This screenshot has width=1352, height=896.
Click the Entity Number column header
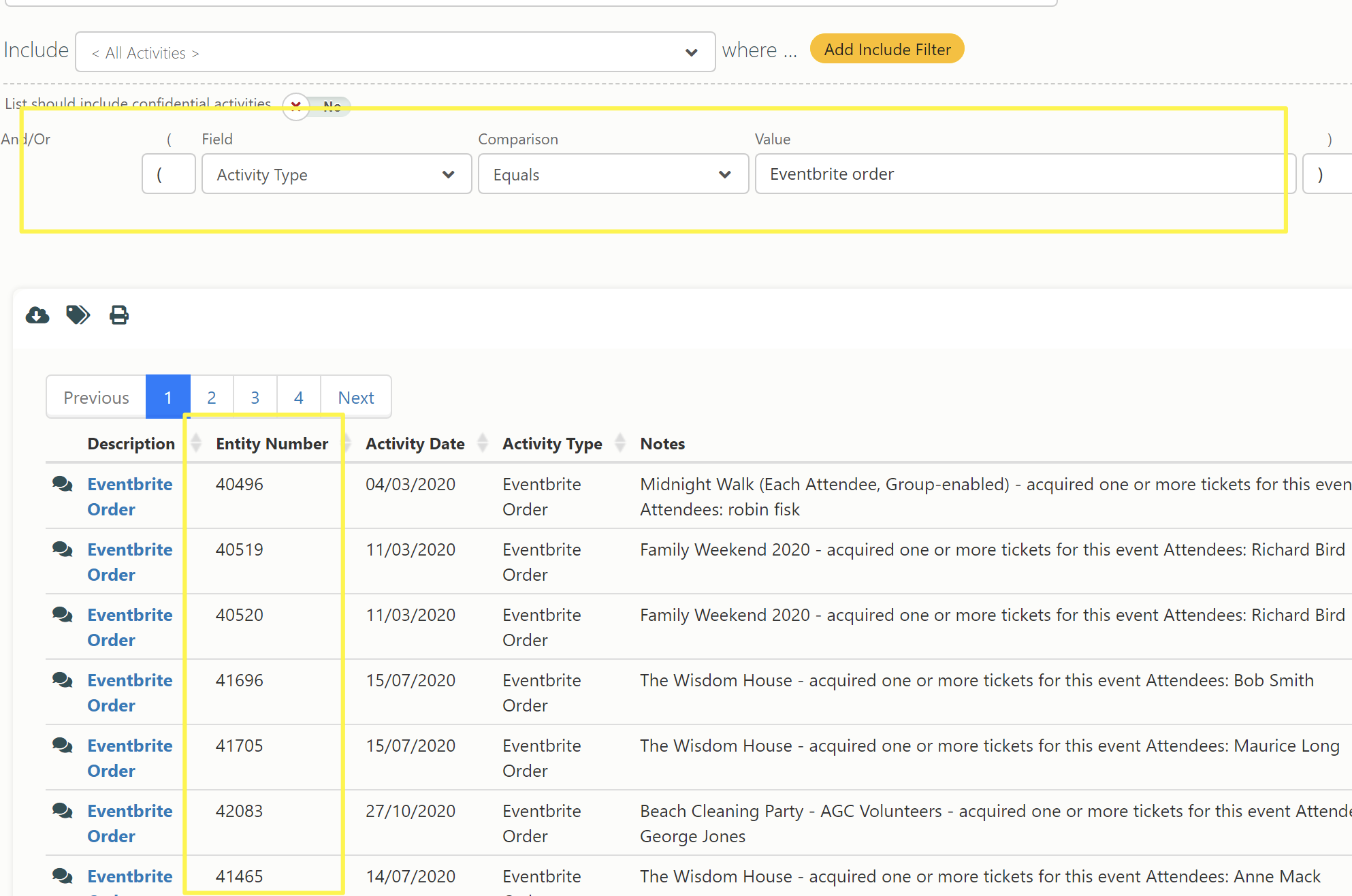click(x=272, y=443)
